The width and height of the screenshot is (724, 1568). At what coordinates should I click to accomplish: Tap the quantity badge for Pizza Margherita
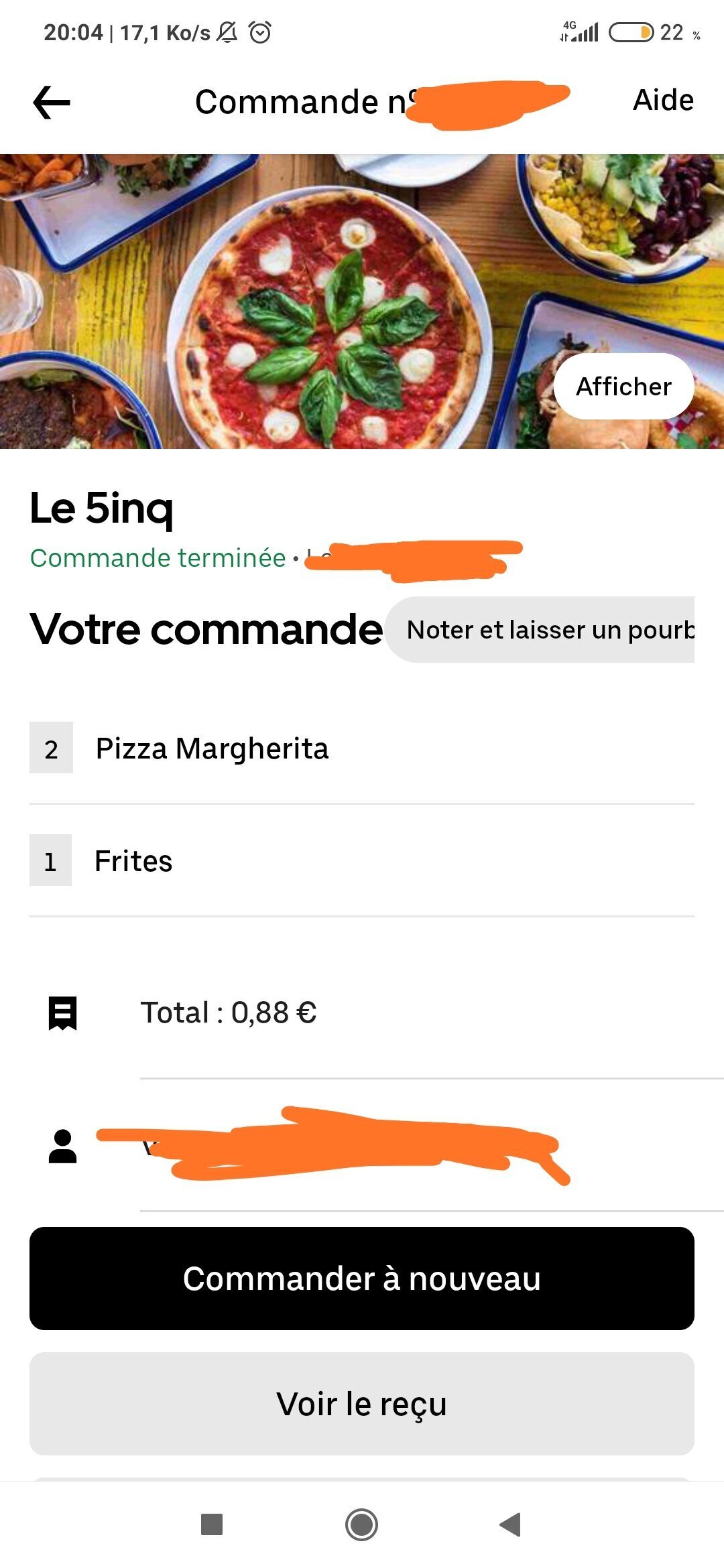[51, 748]
